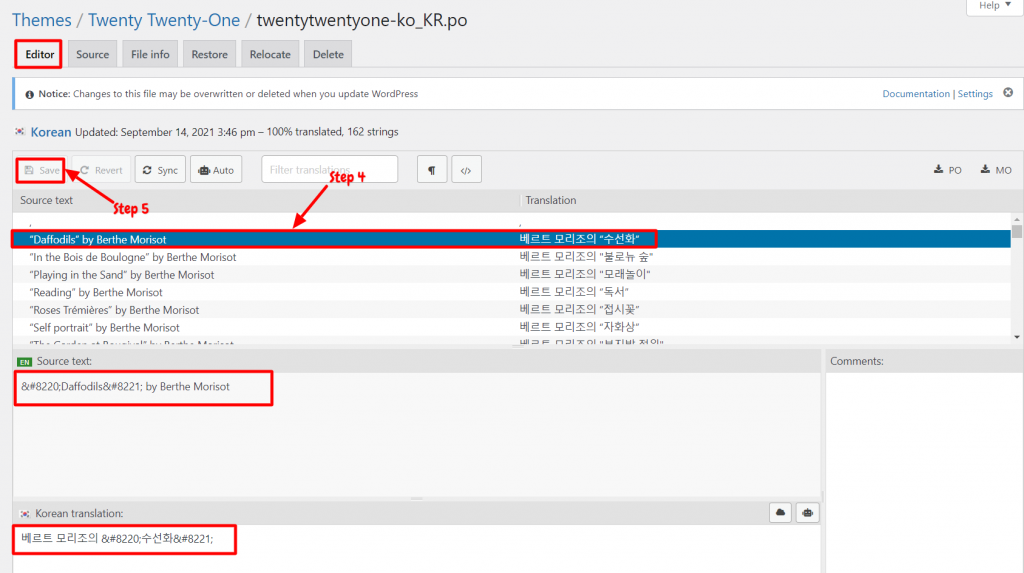Select “Reading” by Berthe Morisot row

[x=511, y=292]
